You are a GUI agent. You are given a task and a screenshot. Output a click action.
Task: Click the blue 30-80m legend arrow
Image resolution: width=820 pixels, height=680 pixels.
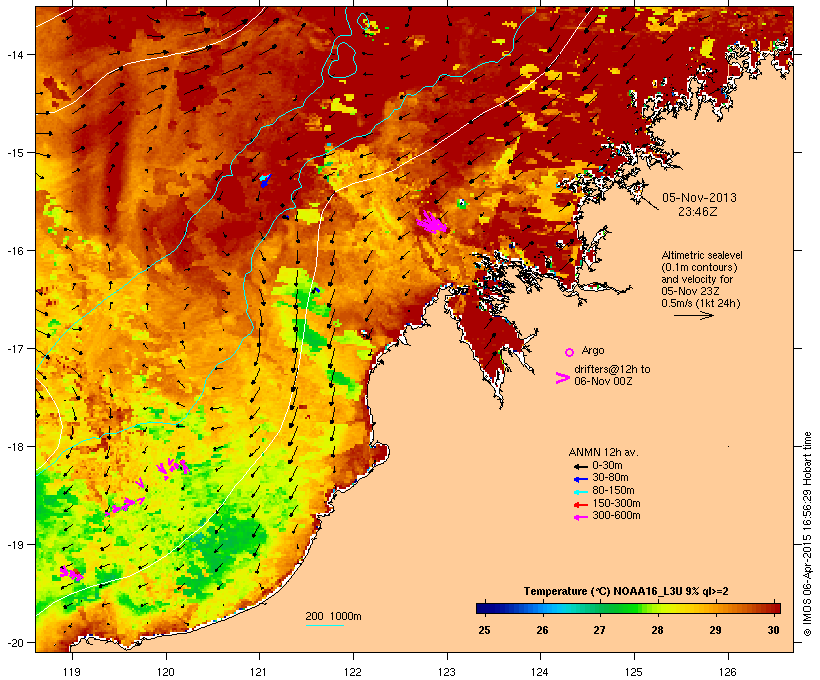pos(580,479)
